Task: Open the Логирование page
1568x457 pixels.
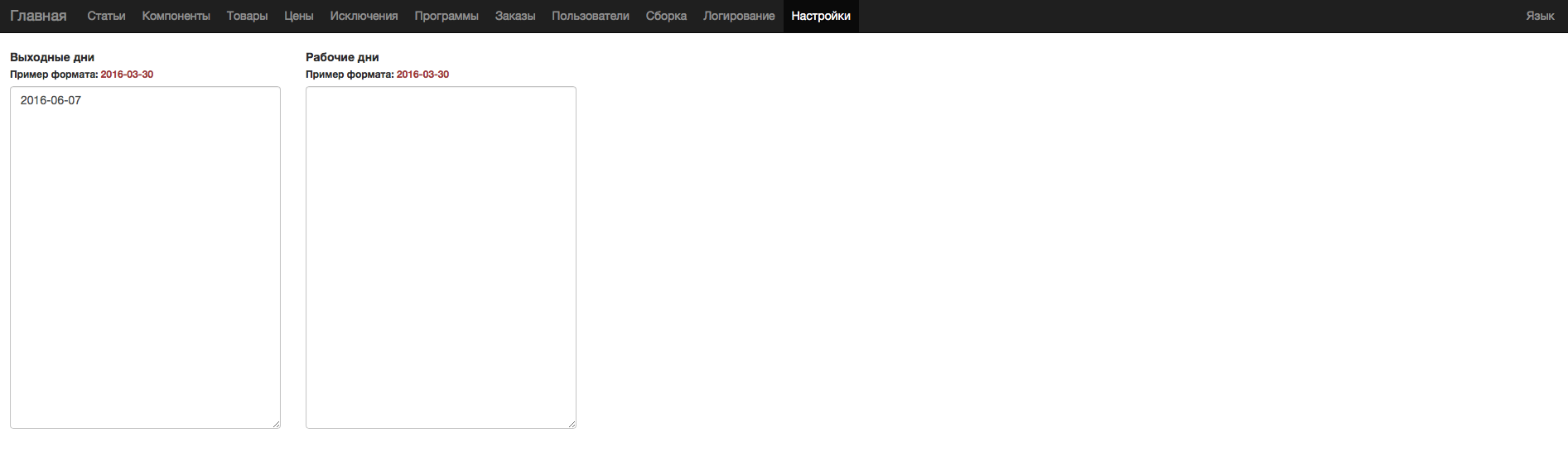Action: click(739, 16)
